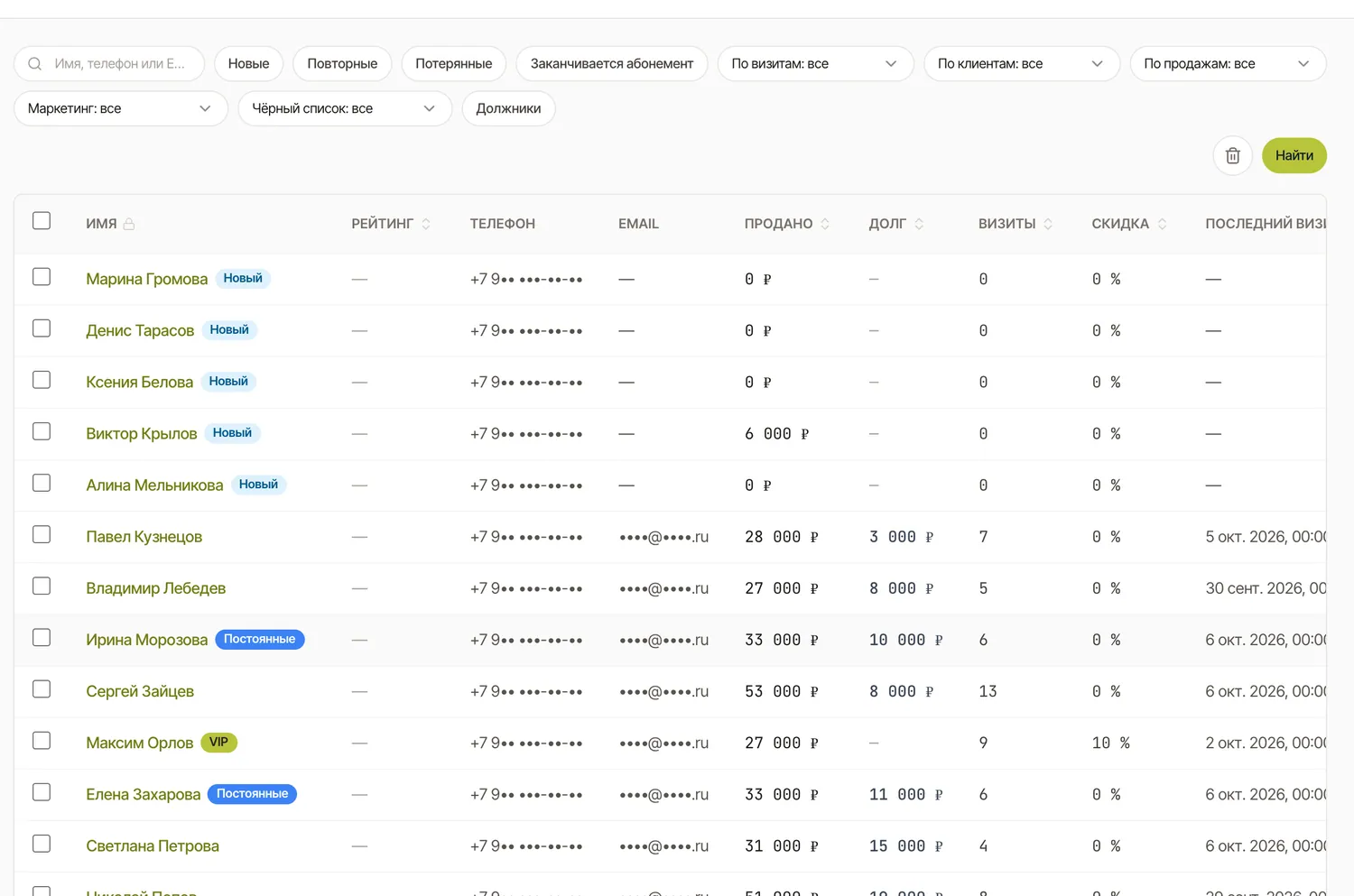Screen dimensions: 1354x896
Task: Click Постоянные tag beside Ирина Морозова
Action: pos(260,640)
